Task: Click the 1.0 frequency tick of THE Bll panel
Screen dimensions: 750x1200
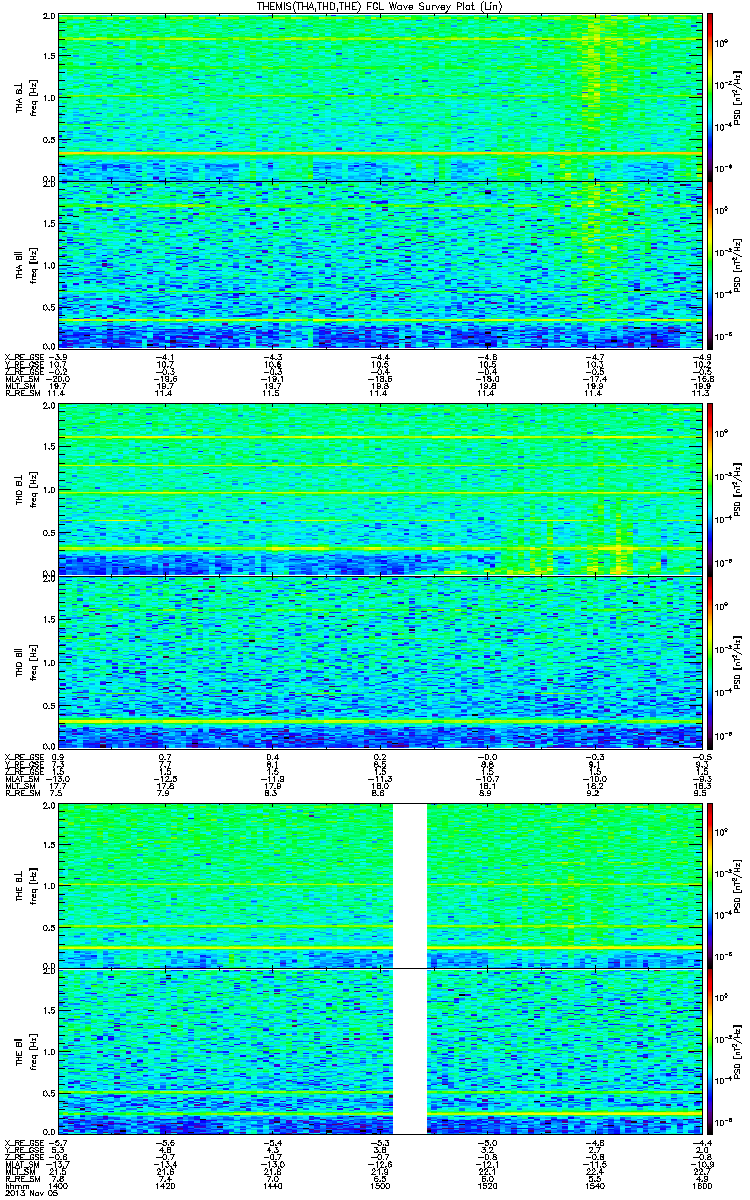Action: (49, 1051)
